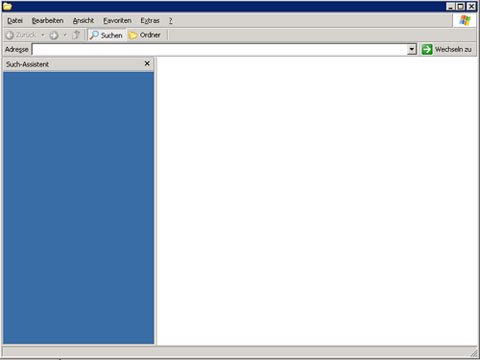Viewport: 480px width, 360px height.
Task: Close the Such-Assistent panel
Action: pos(147,63)
